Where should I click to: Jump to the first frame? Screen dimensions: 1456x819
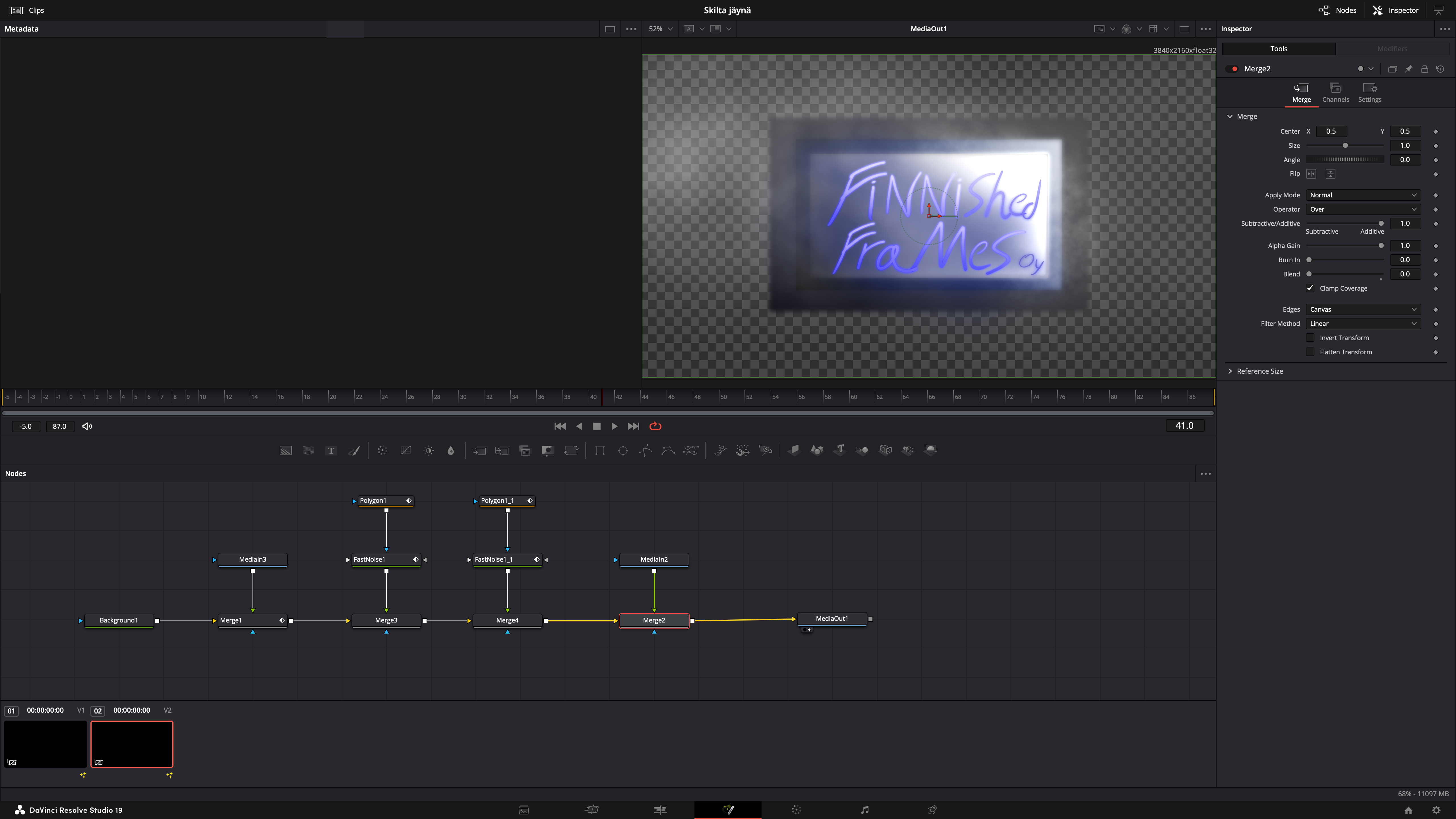pyautogui.click(x=560, y=426)
